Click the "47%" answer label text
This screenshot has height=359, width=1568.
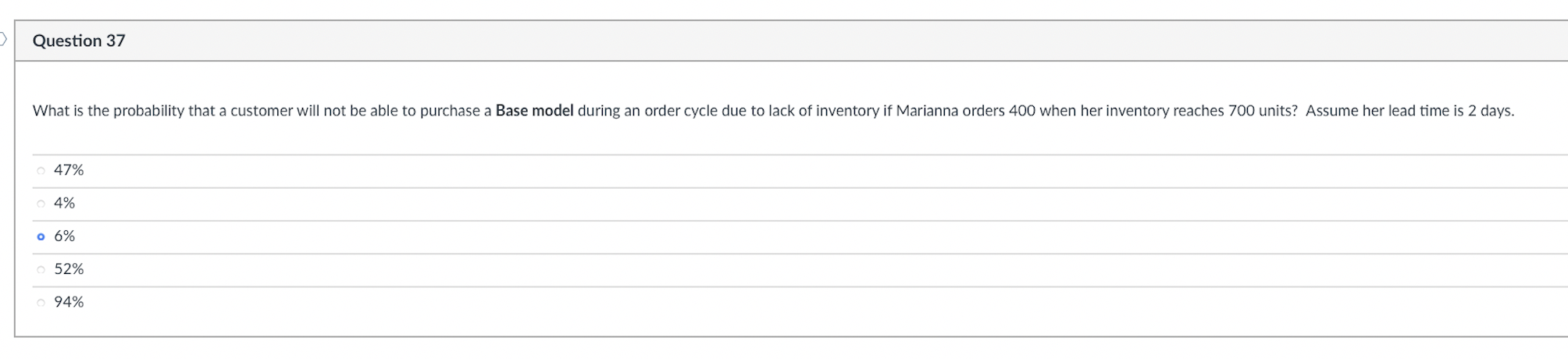click(x=69, y=170)
